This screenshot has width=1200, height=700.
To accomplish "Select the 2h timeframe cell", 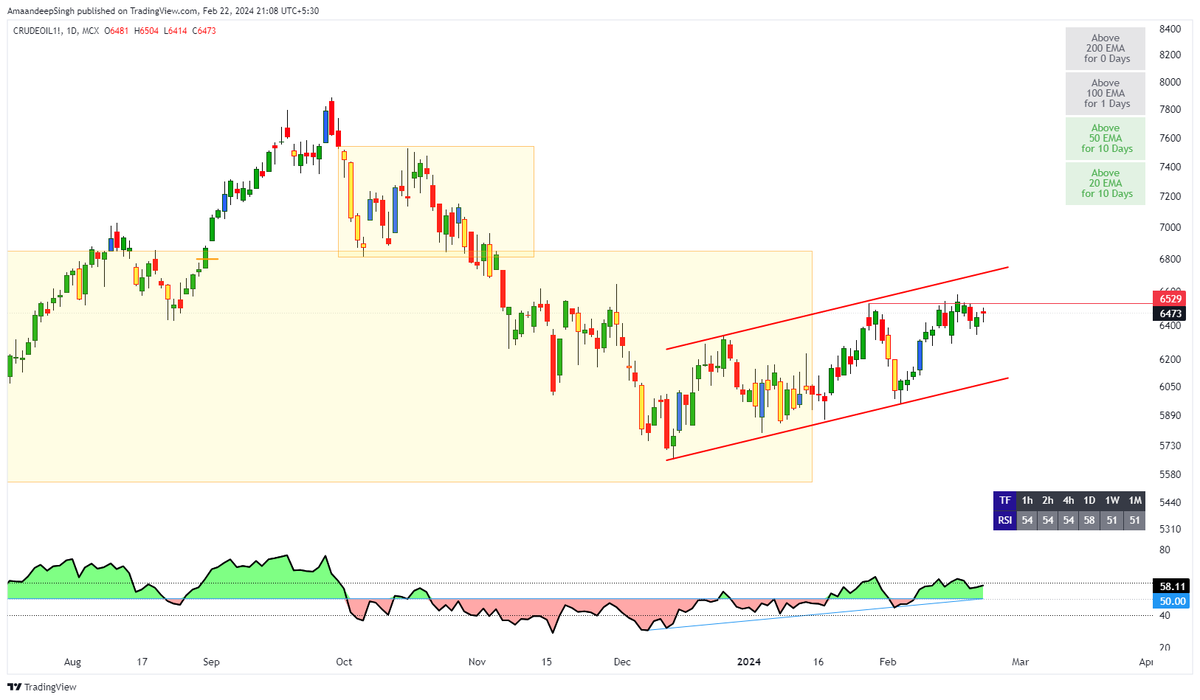I will (1048, 500).
